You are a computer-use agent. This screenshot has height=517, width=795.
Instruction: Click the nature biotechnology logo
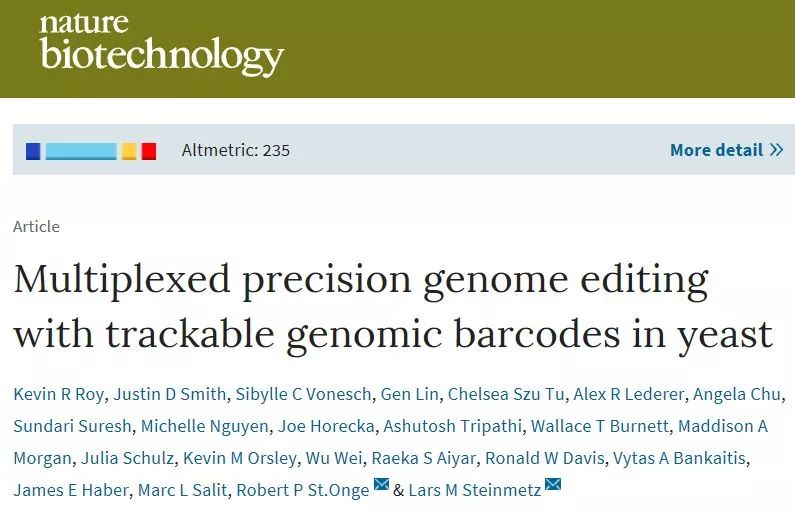[161, 46]
